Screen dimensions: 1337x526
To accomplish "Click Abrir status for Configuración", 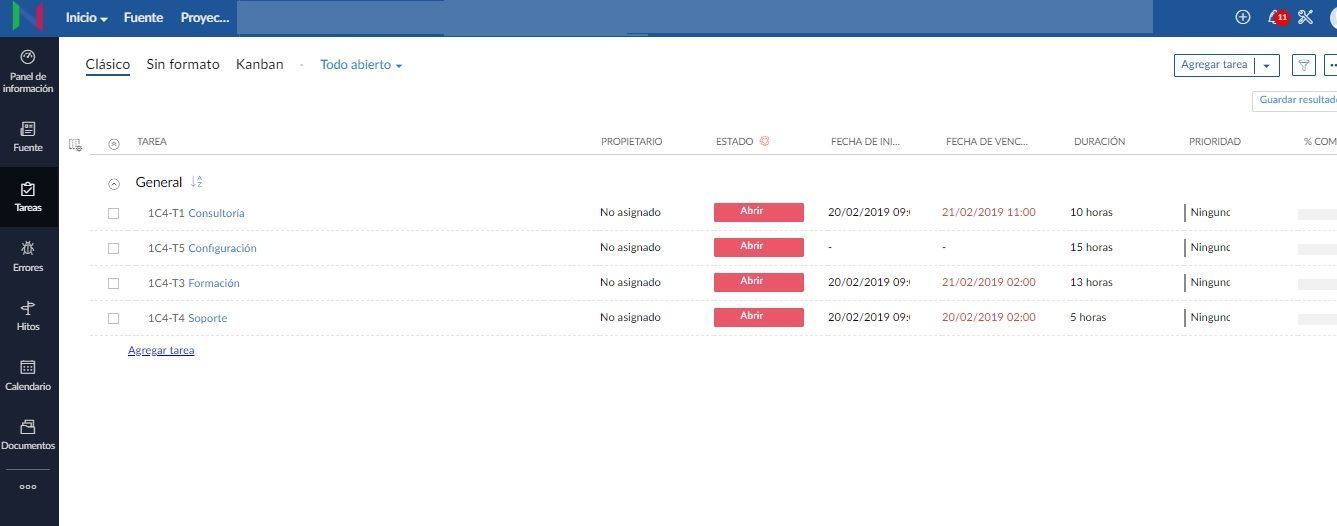I will pos(759,247).
